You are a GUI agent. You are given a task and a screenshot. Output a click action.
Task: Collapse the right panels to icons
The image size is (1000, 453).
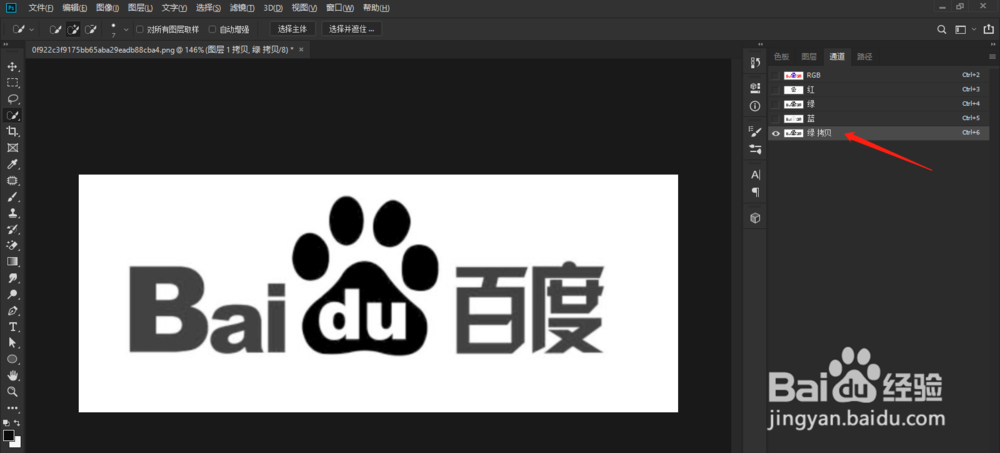coord(992,44)
